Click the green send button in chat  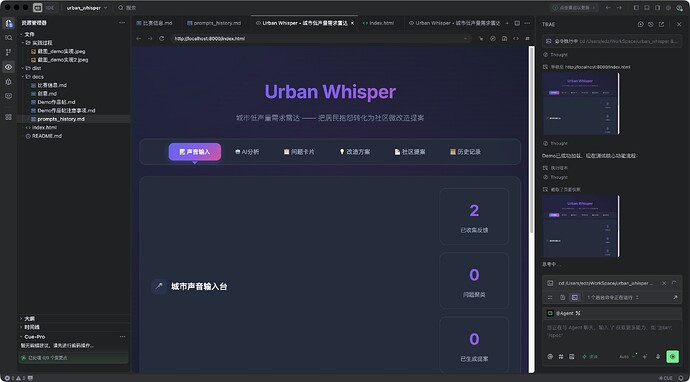point(672,356)
